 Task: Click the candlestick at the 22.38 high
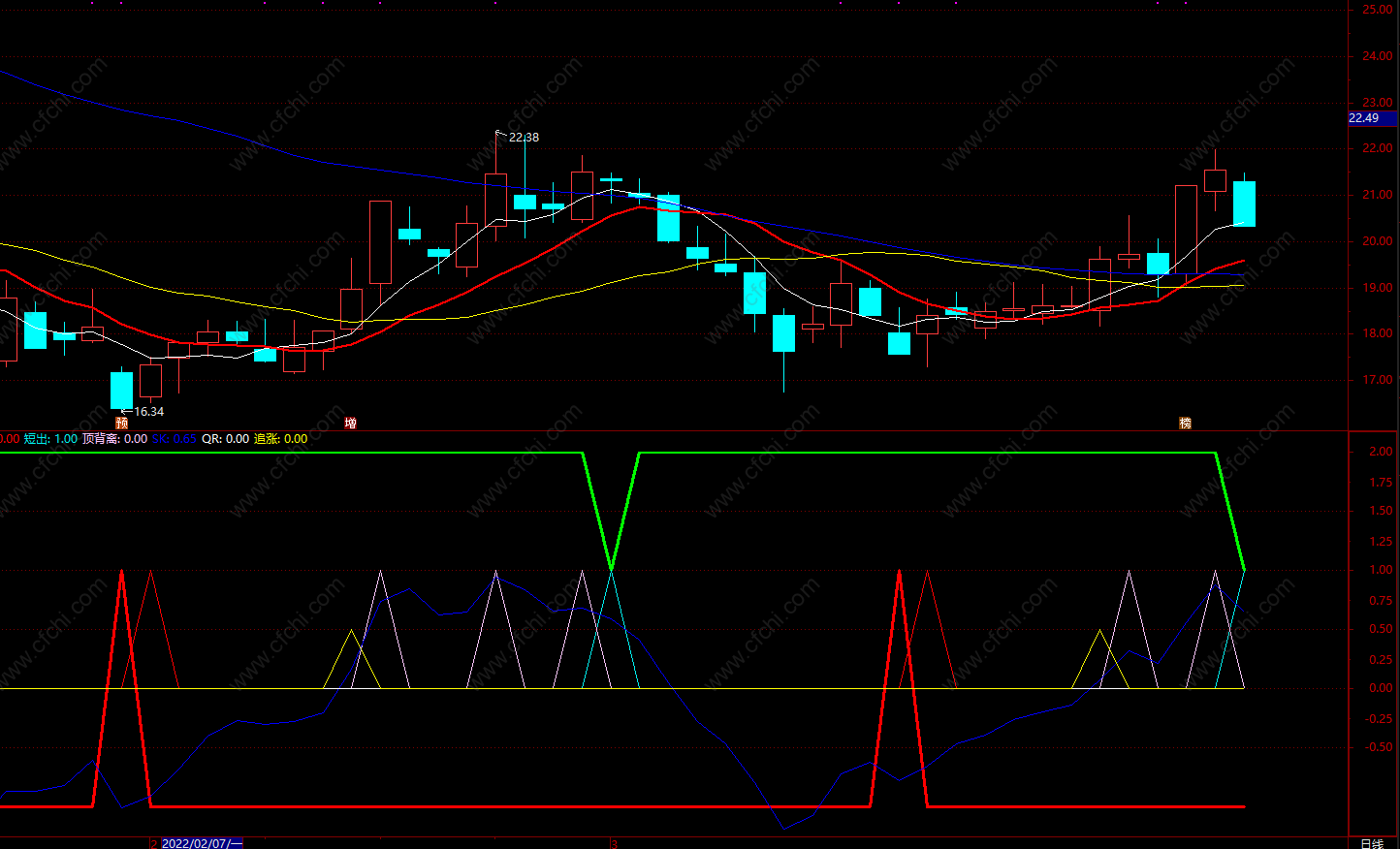[x=495, y=201]
